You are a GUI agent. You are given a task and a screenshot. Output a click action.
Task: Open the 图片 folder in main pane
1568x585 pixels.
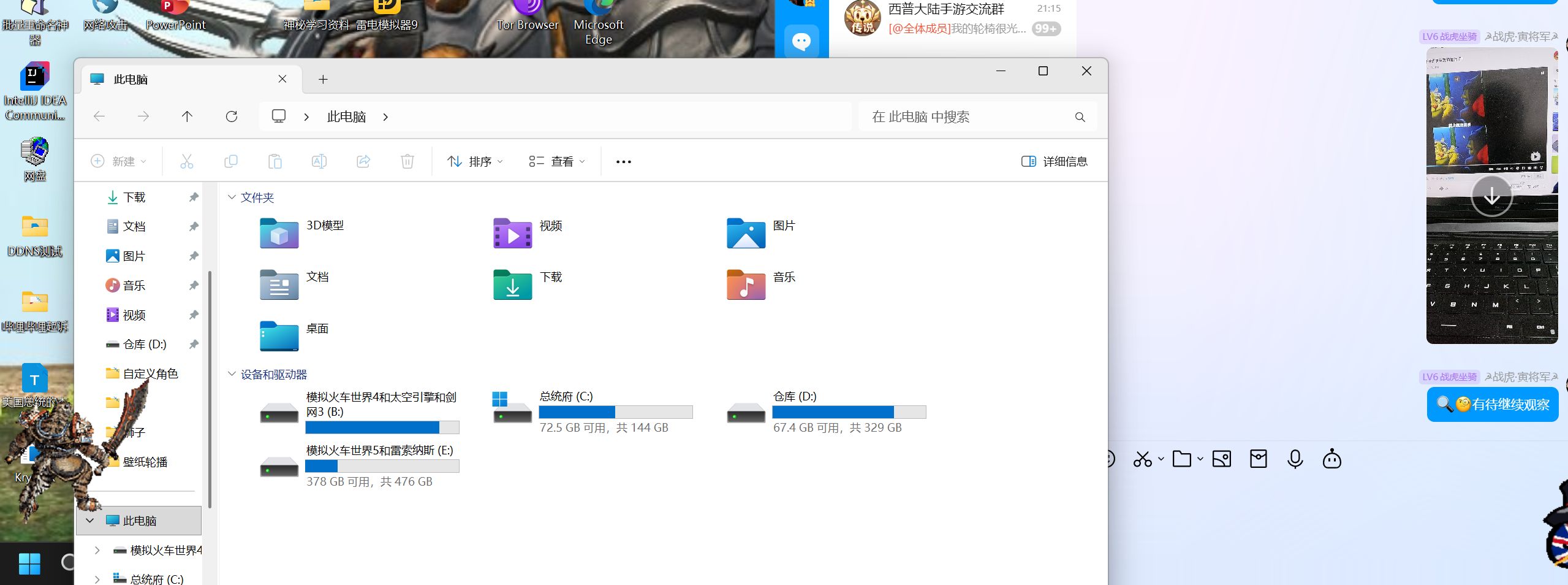761,233
